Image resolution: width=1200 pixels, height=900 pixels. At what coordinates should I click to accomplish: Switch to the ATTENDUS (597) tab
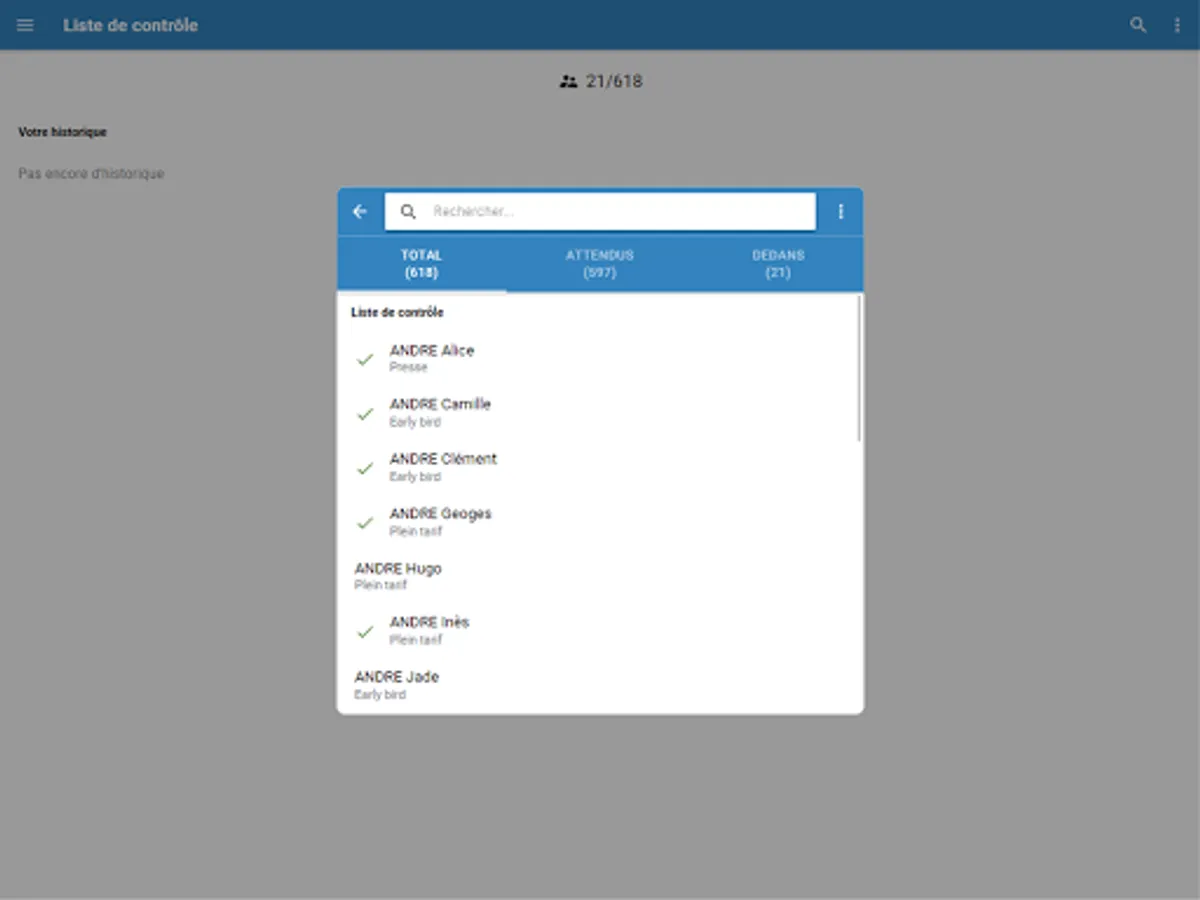[x=600, y=264]
